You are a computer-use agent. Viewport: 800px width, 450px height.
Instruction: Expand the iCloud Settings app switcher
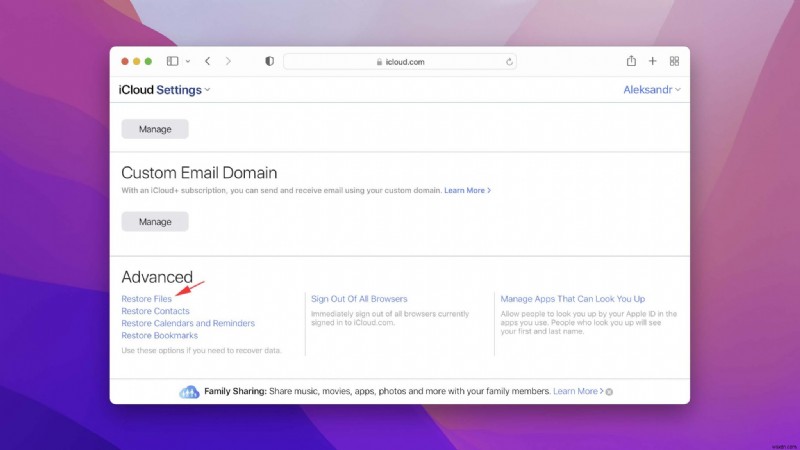[x=164, y=90]
